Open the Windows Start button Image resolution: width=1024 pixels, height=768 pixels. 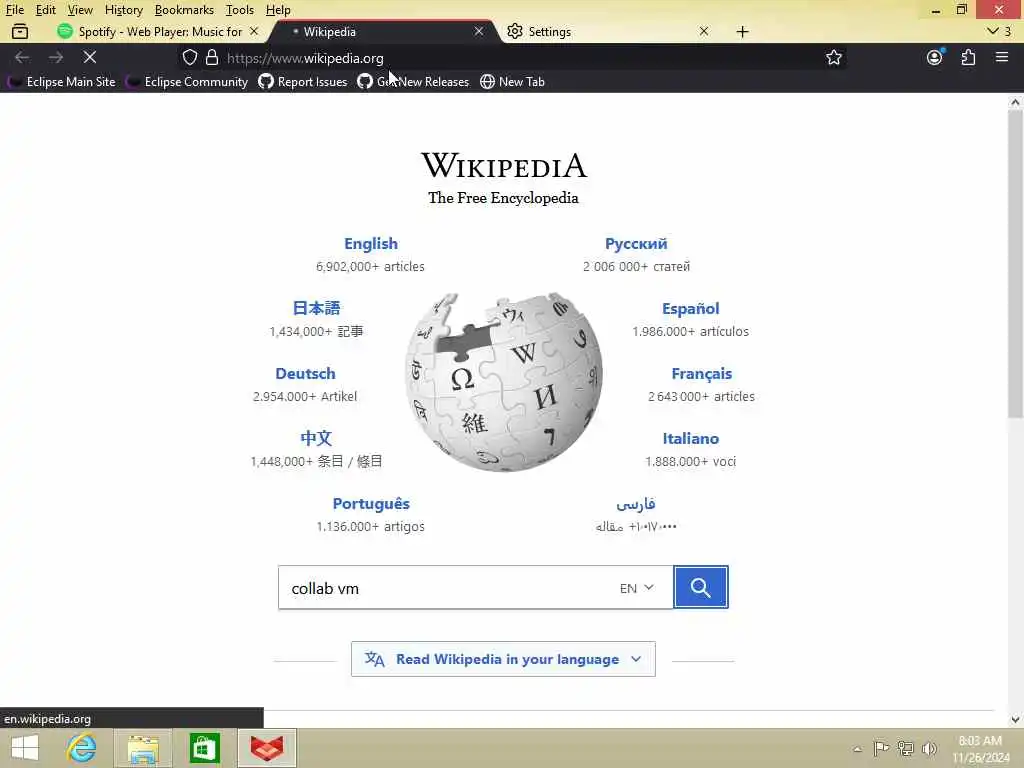pos(25,748)
